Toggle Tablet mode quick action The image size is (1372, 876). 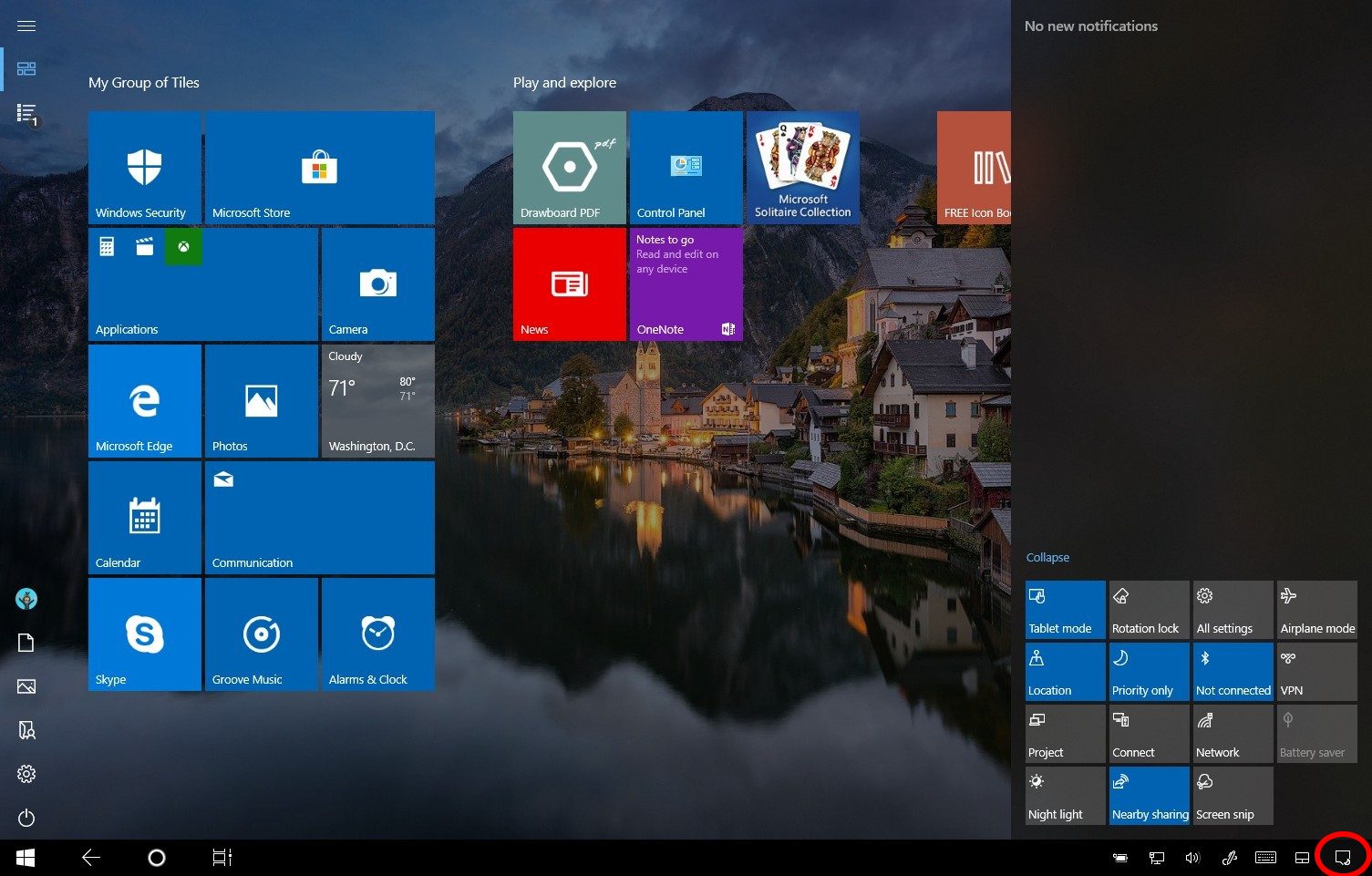(1065, 610)
